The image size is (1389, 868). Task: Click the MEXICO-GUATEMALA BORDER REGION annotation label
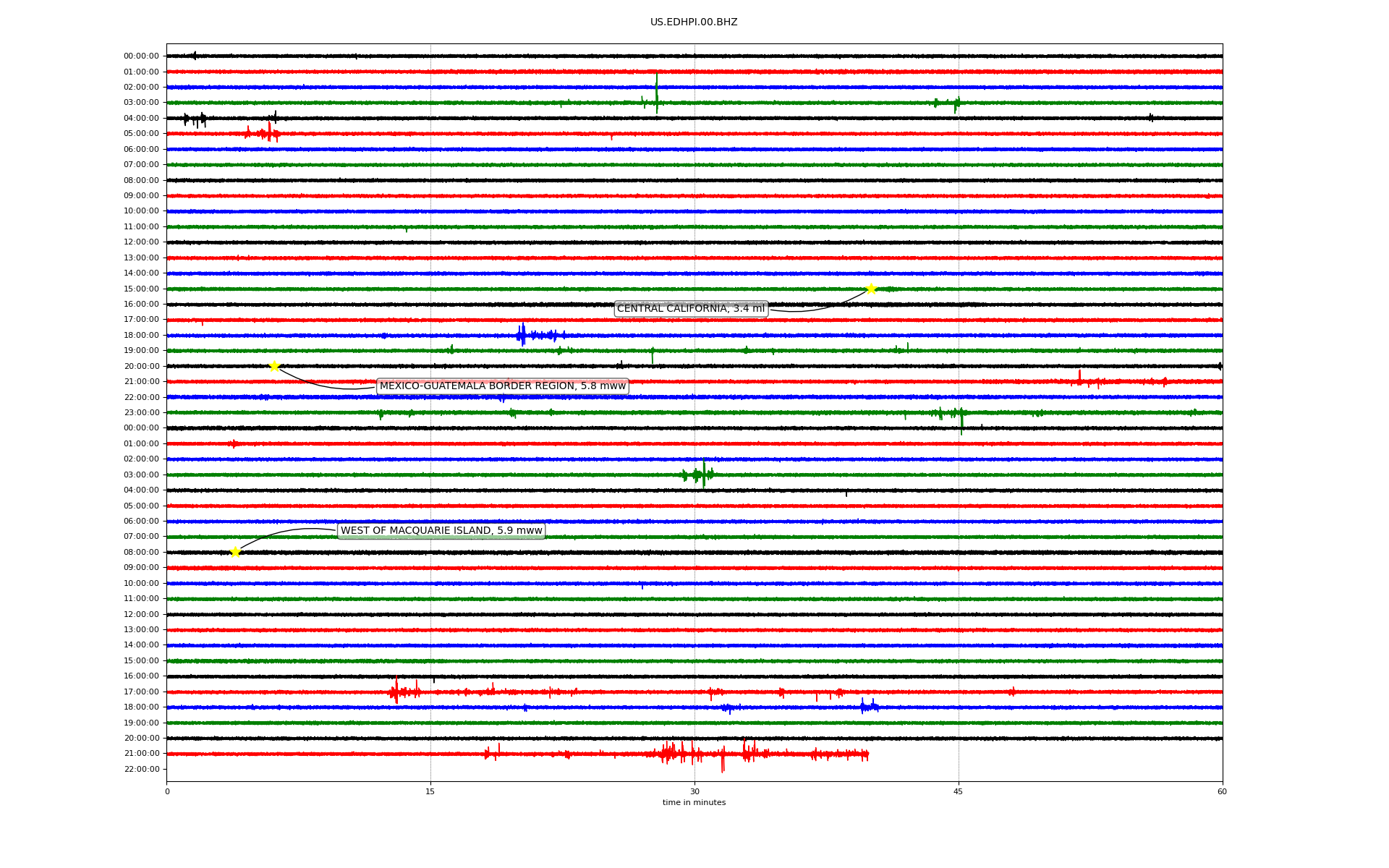pyautogui.click(x=502, y=386)
